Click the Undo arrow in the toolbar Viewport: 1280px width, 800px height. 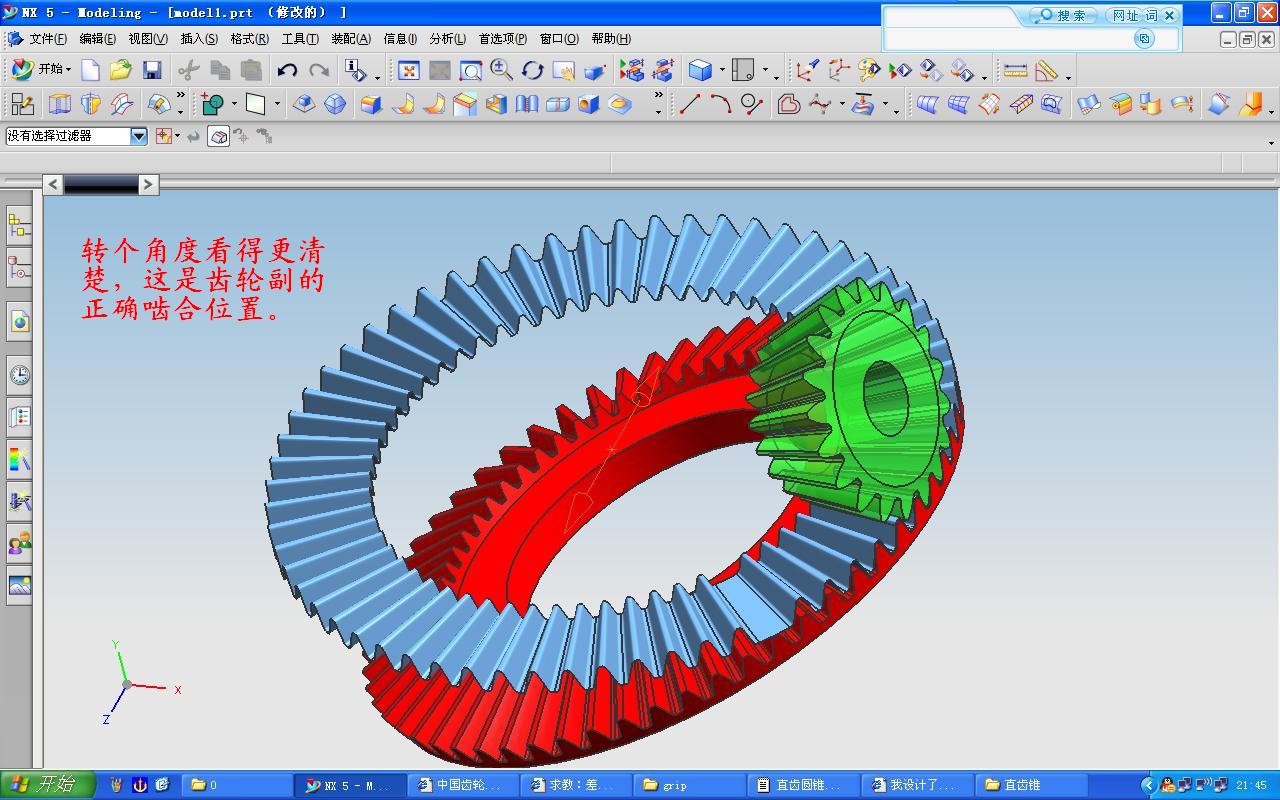pos(287,70)
